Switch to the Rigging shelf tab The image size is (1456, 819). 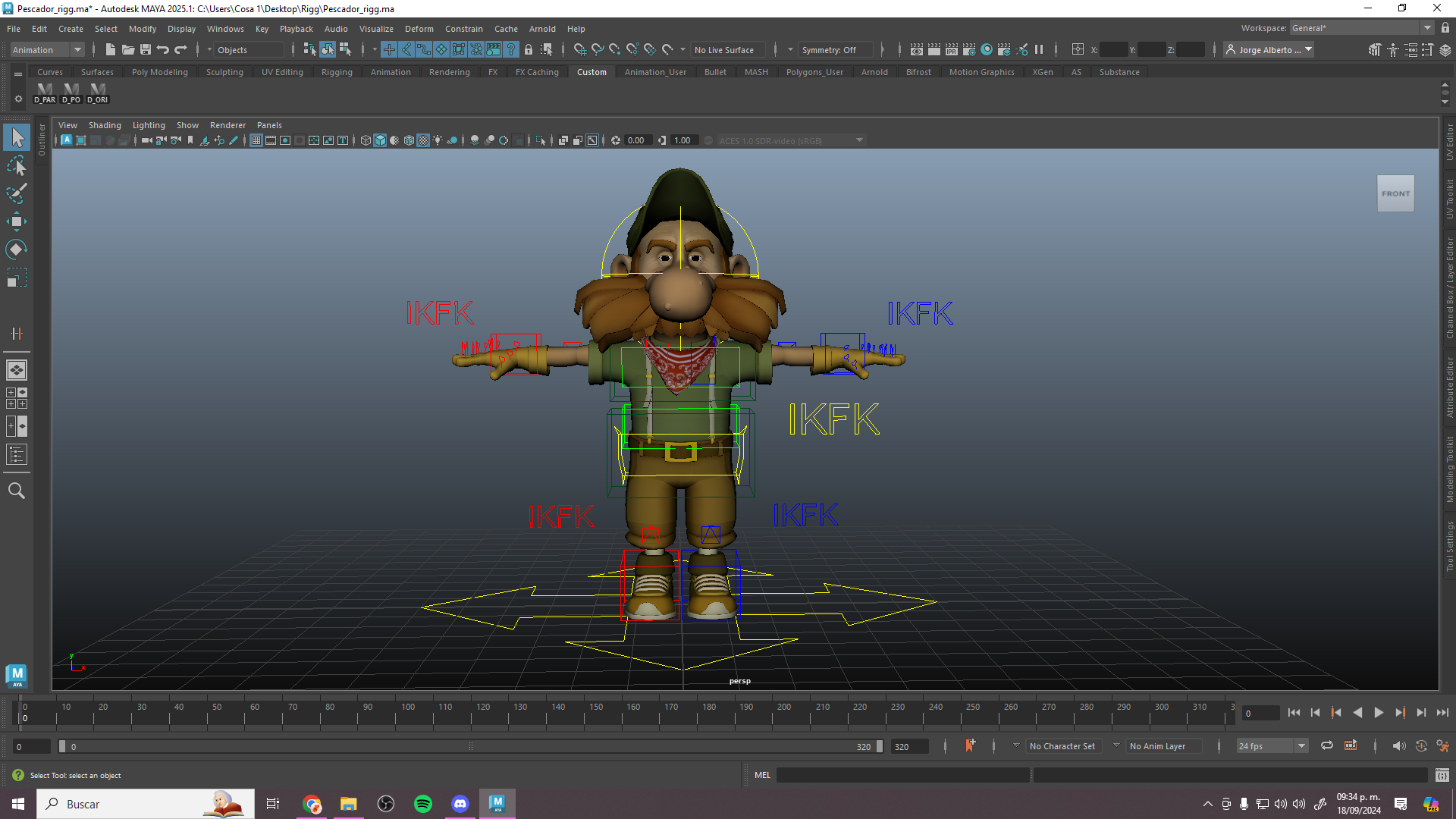tap(337, 72)
